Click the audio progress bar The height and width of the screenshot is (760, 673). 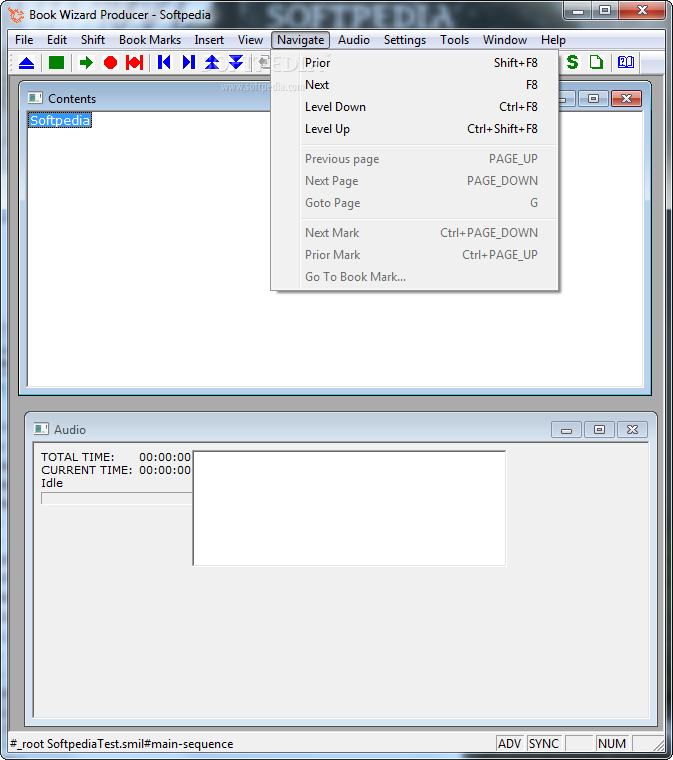point(117,498)
